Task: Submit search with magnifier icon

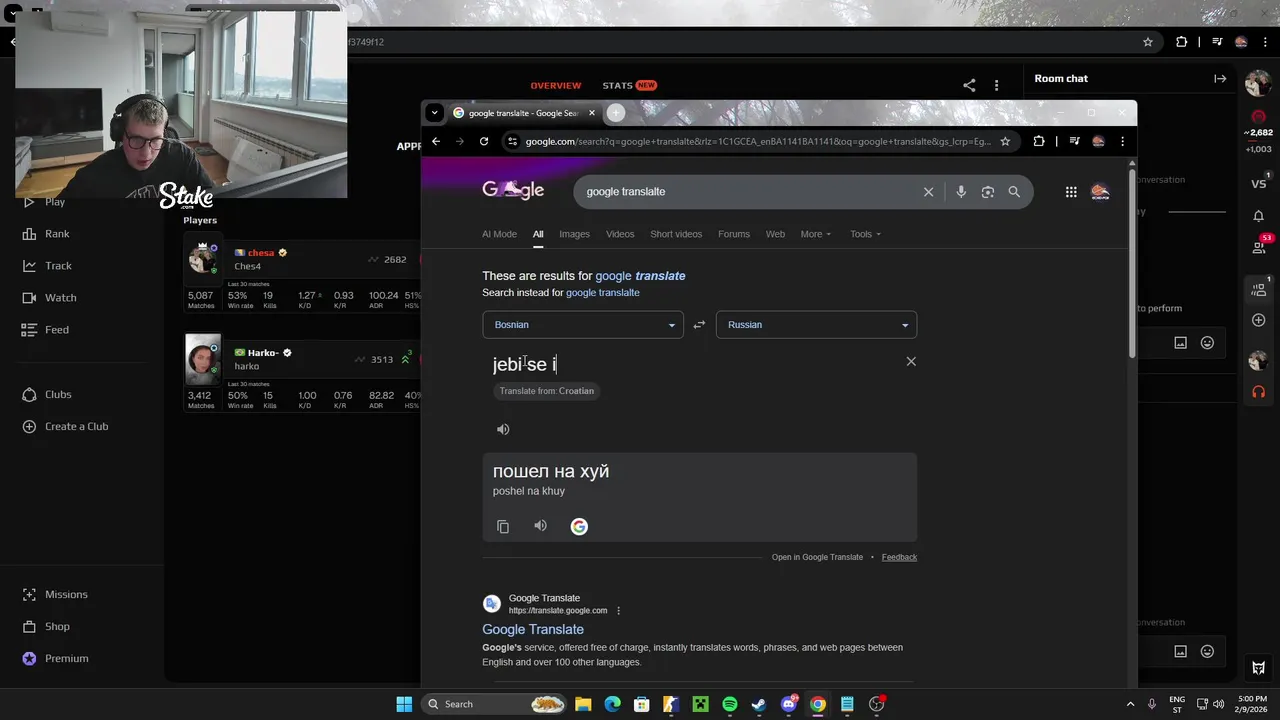Action: tap(1014, 192)
